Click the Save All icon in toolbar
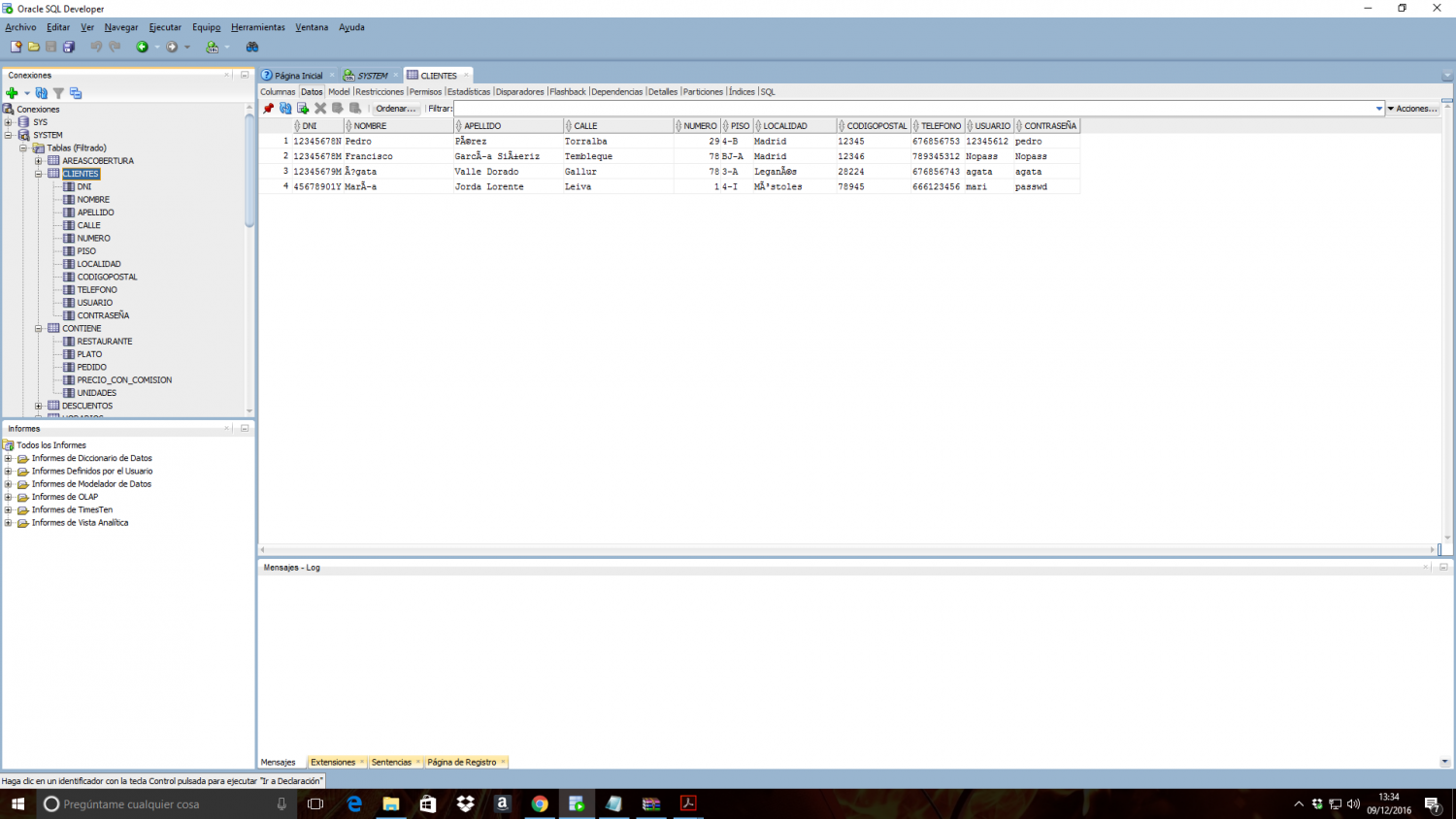This screenshot has height=819, width=1456. click(x=69, y=47)
